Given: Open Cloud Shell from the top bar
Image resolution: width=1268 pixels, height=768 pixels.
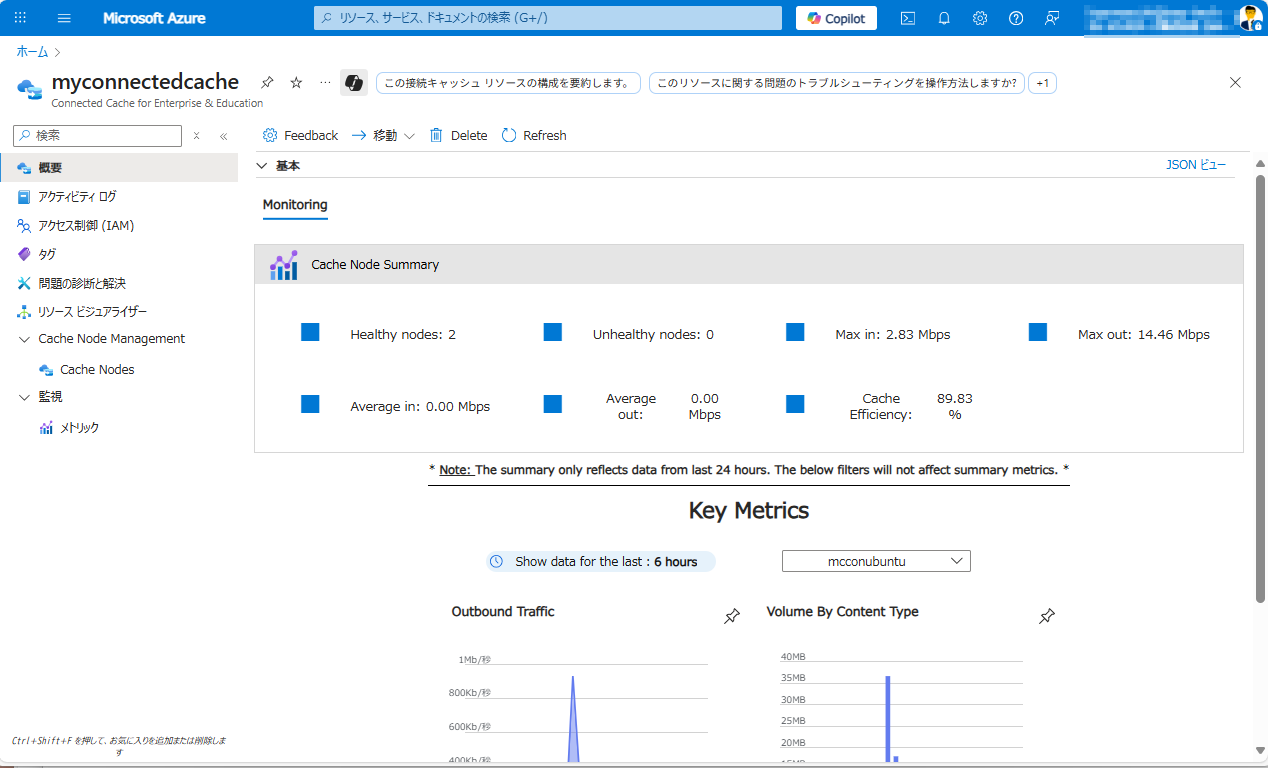Looking at the screenshot, I should pyautogui.click(x=907, y=17).
